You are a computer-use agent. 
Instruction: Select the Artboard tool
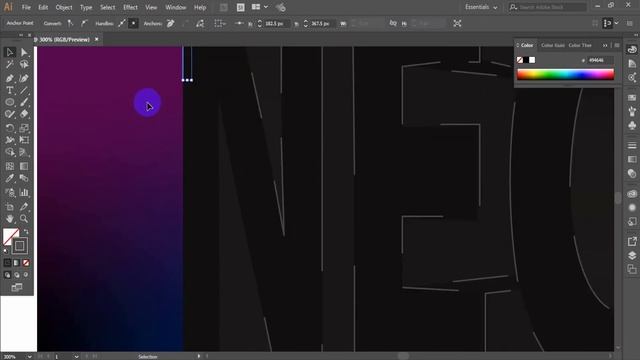pos(10,207)
